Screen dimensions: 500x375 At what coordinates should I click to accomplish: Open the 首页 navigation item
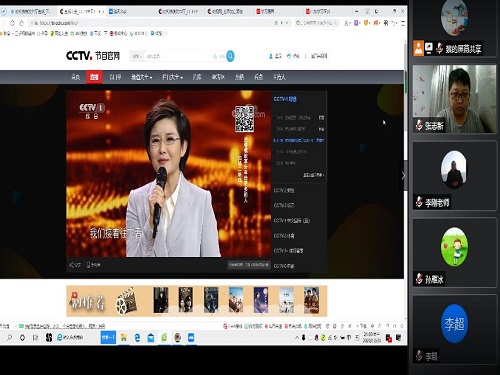(x=76, y=77)
